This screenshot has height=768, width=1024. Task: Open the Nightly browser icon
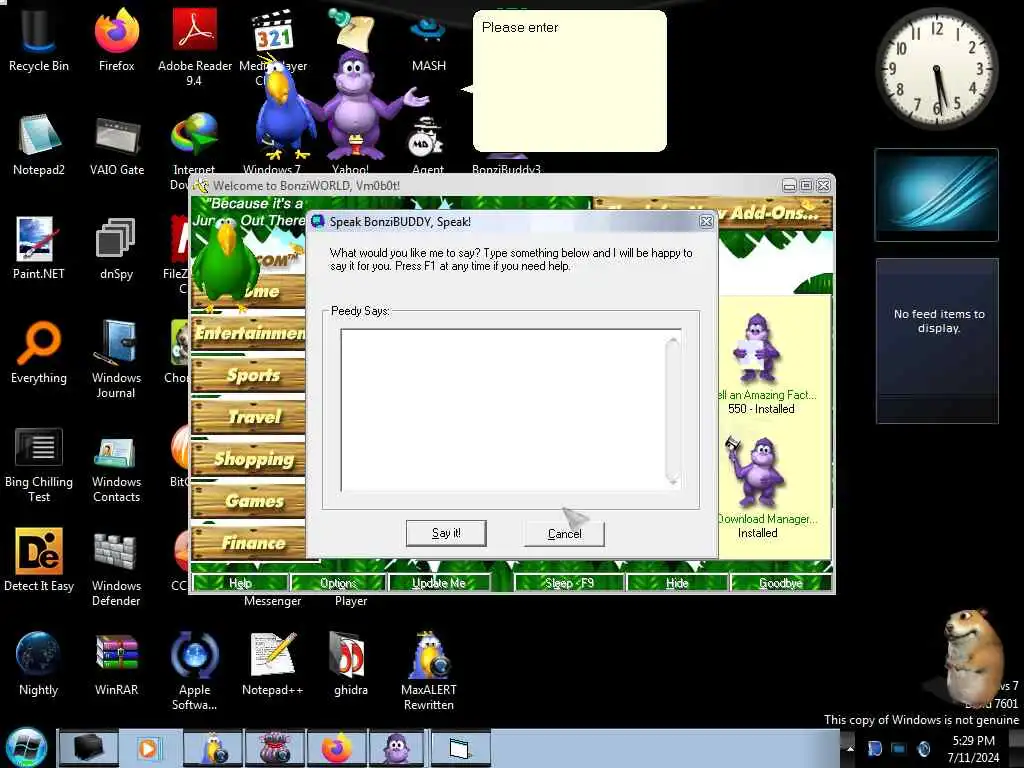(x=39, y=665)
